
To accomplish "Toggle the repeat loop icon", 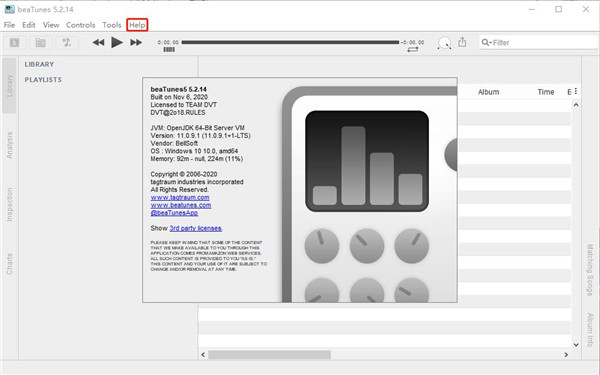I will pos(412,50).
